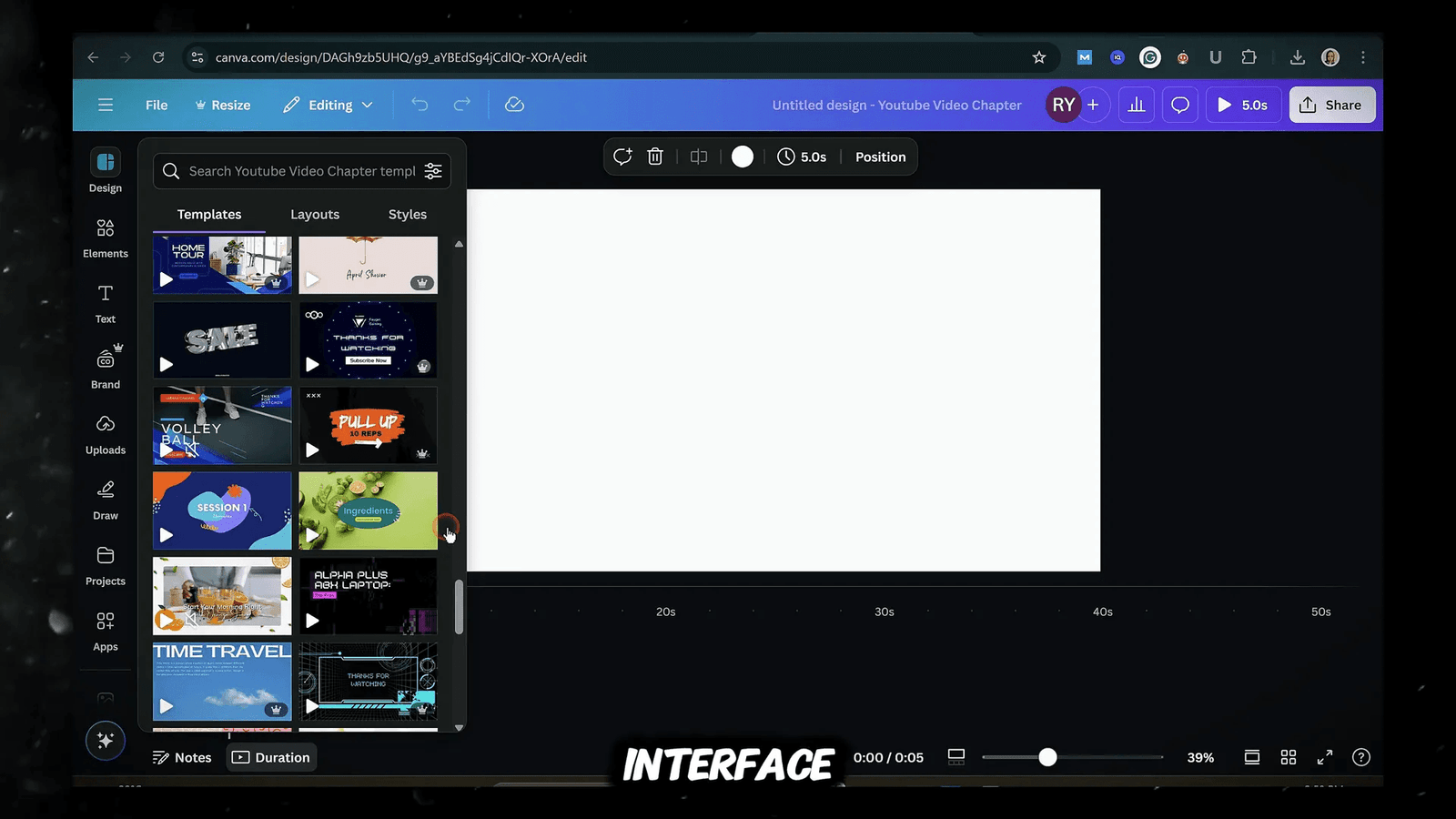Open the Editing mode dropdown
The height and width of the screenshot is (819, 1456).
click(328, 105)
